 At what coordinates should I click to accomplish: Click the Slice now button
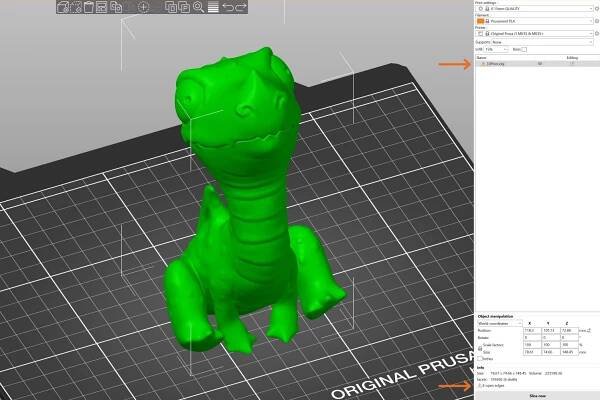[536, 395]
